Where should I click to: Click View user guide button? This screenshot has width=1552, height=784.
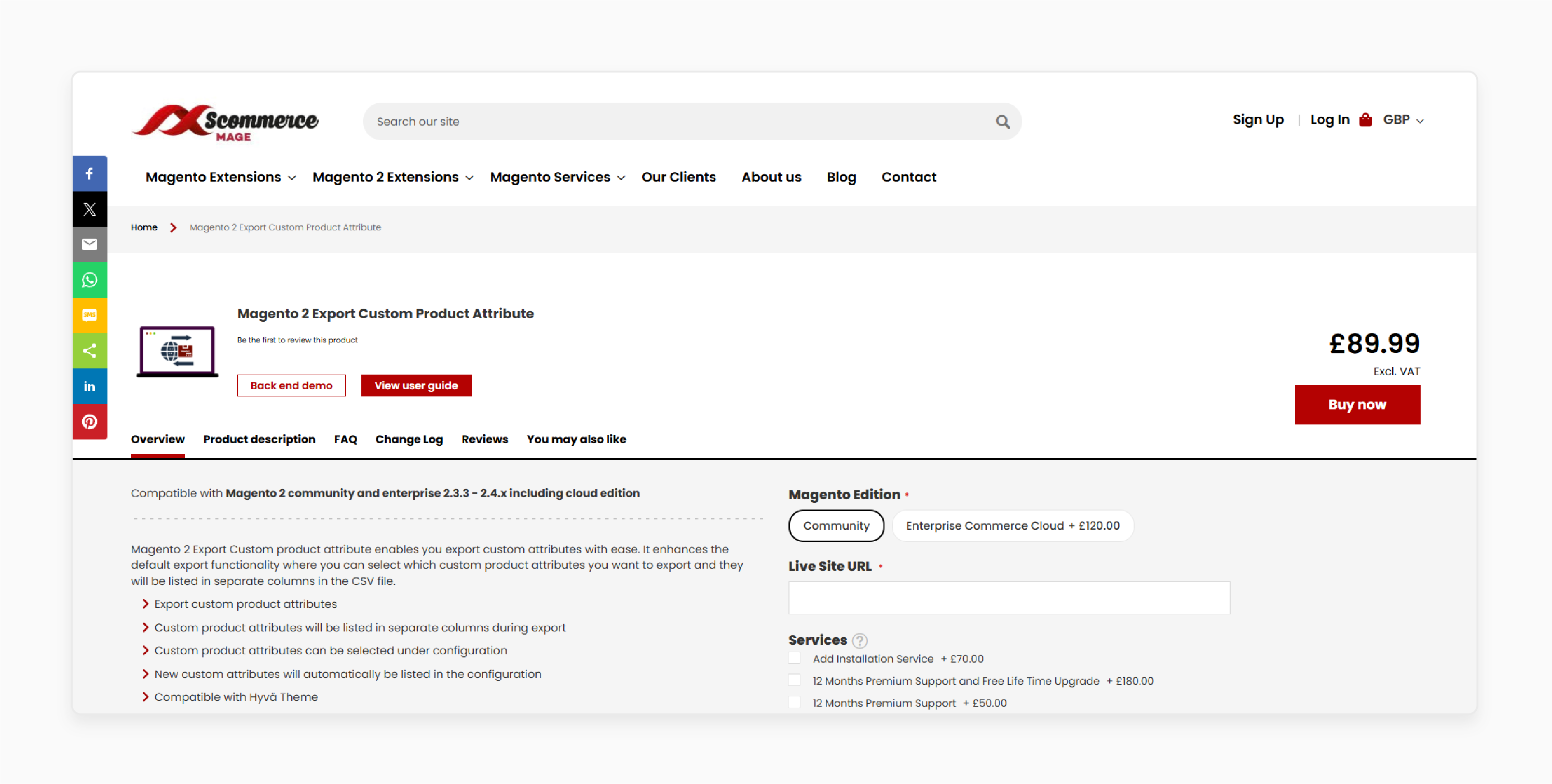click(416, 386)
